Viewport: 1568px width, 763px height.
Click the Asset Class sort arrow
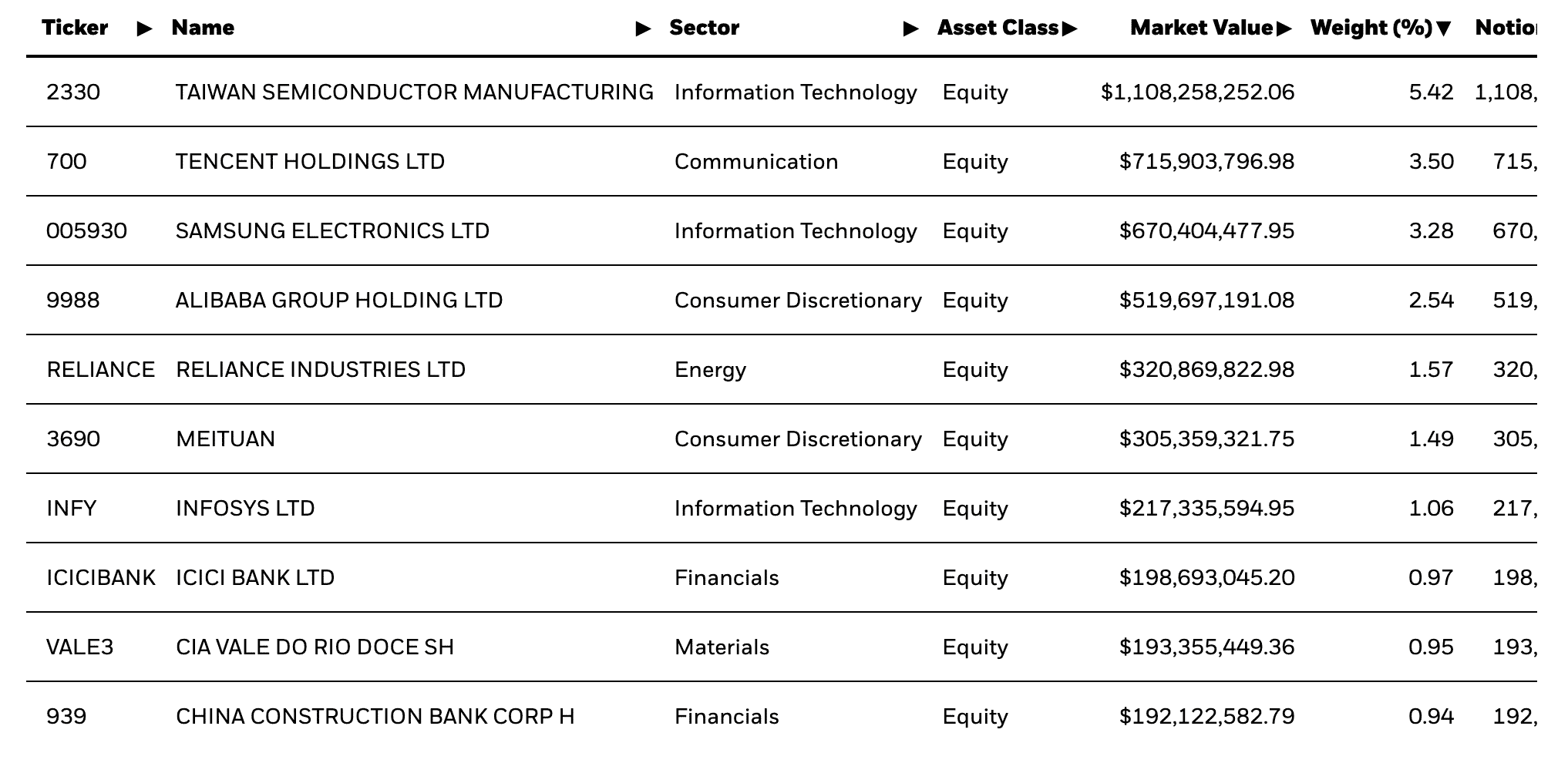tap(1069, 29)
